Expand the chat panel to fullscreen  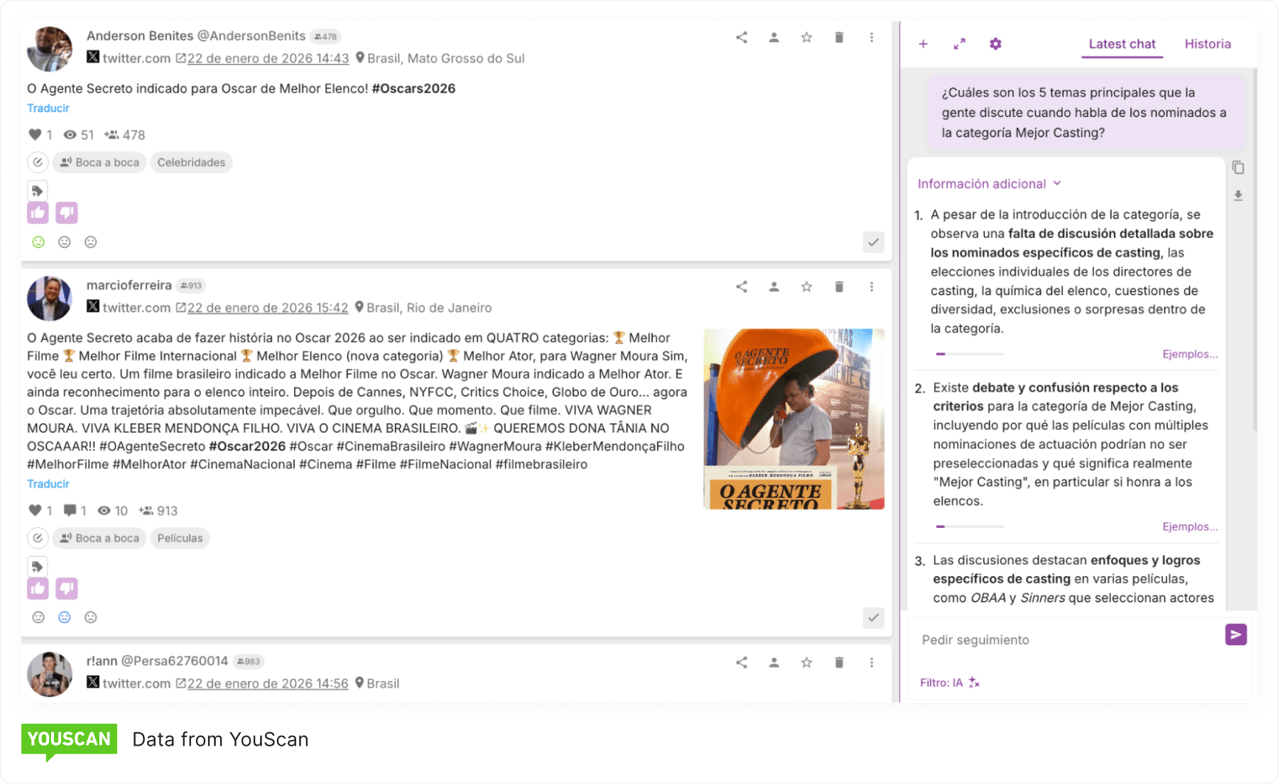click(x=959, y=44)
